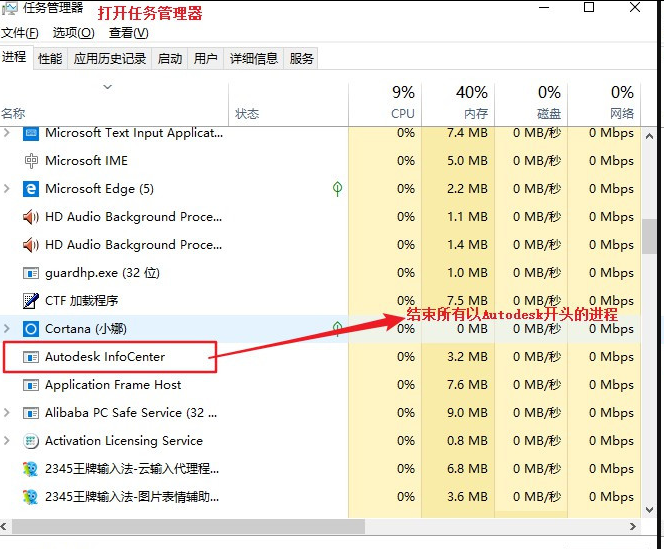Expand the Microsoft Edge (5) process group
The height and width of the screenshot is (549, 664).
coord(6,189)
